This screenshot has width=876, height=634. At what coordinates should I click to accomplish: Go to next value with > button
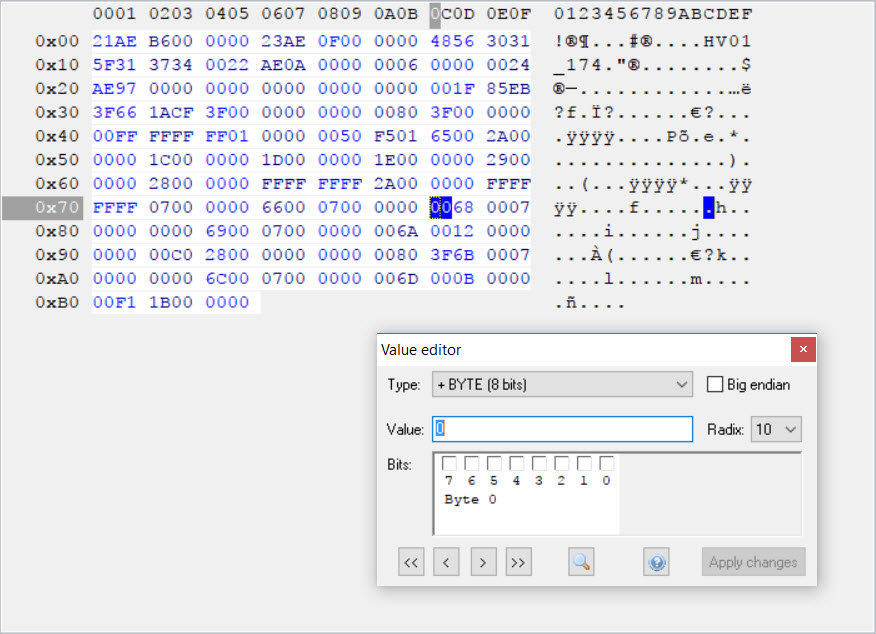pyautogui.click(x=483, y=562)
